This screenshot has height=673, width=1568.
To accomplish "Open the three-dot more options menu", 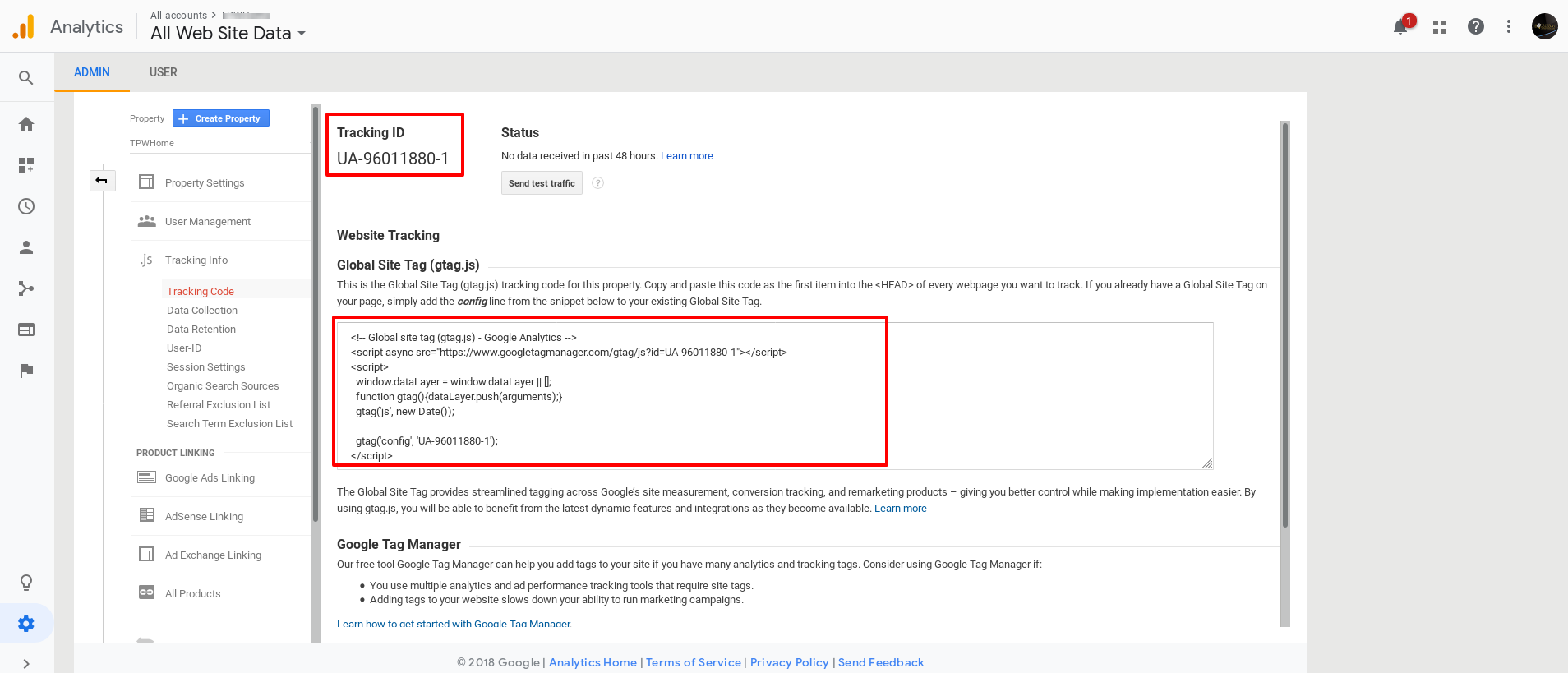I will click(x=1509, y=26).
